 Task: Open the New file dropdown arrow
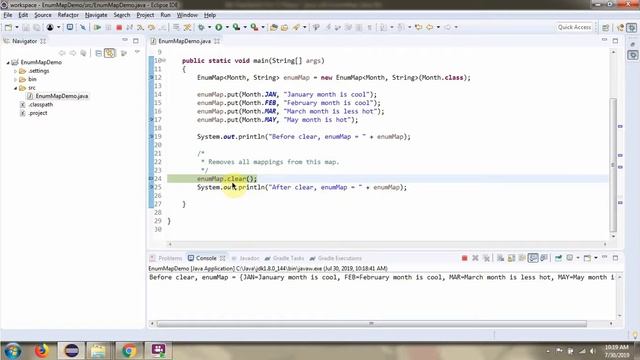coord(17,27)
